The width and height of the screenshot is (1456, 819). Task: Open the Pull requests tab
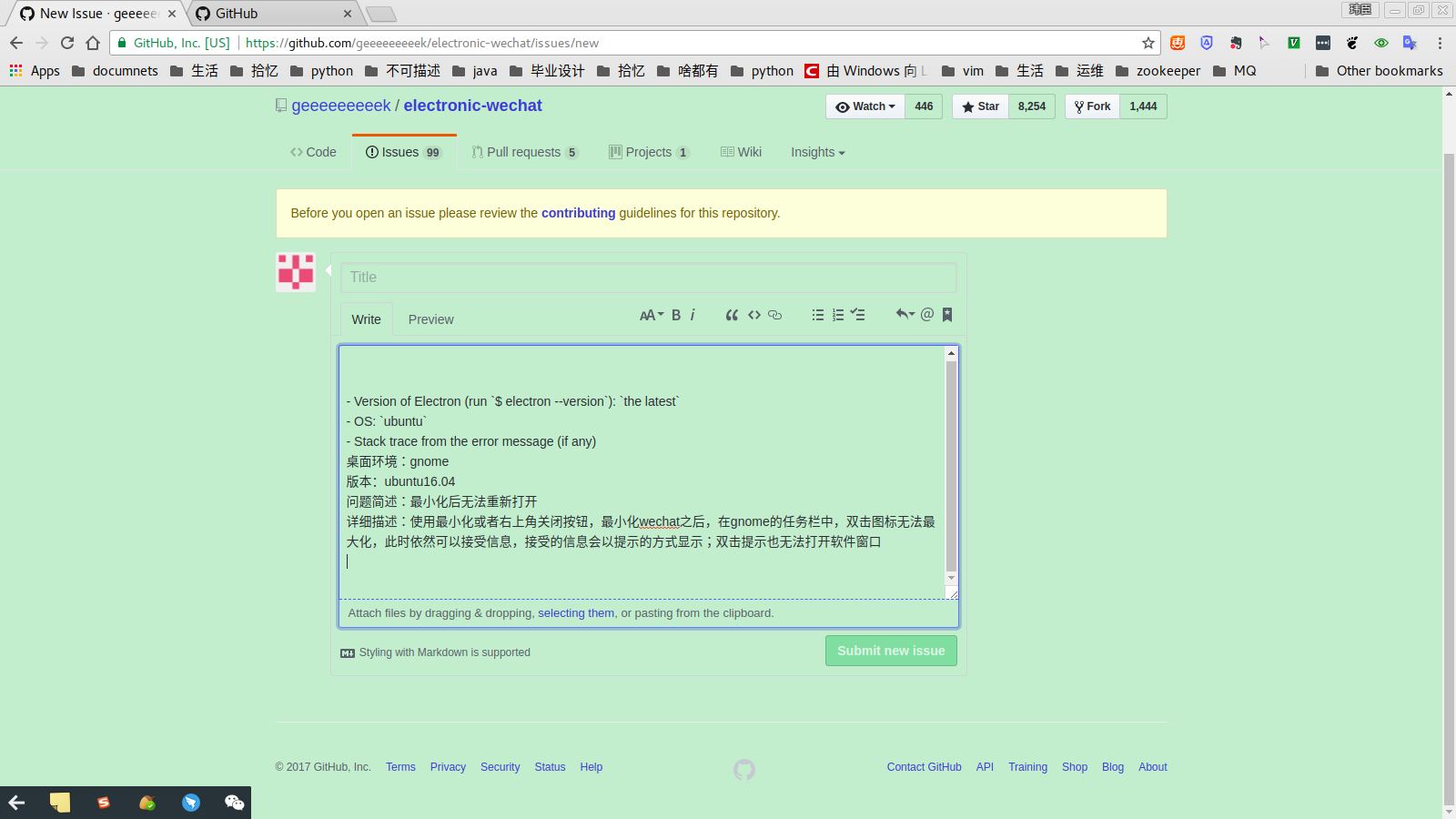(525, 152)
